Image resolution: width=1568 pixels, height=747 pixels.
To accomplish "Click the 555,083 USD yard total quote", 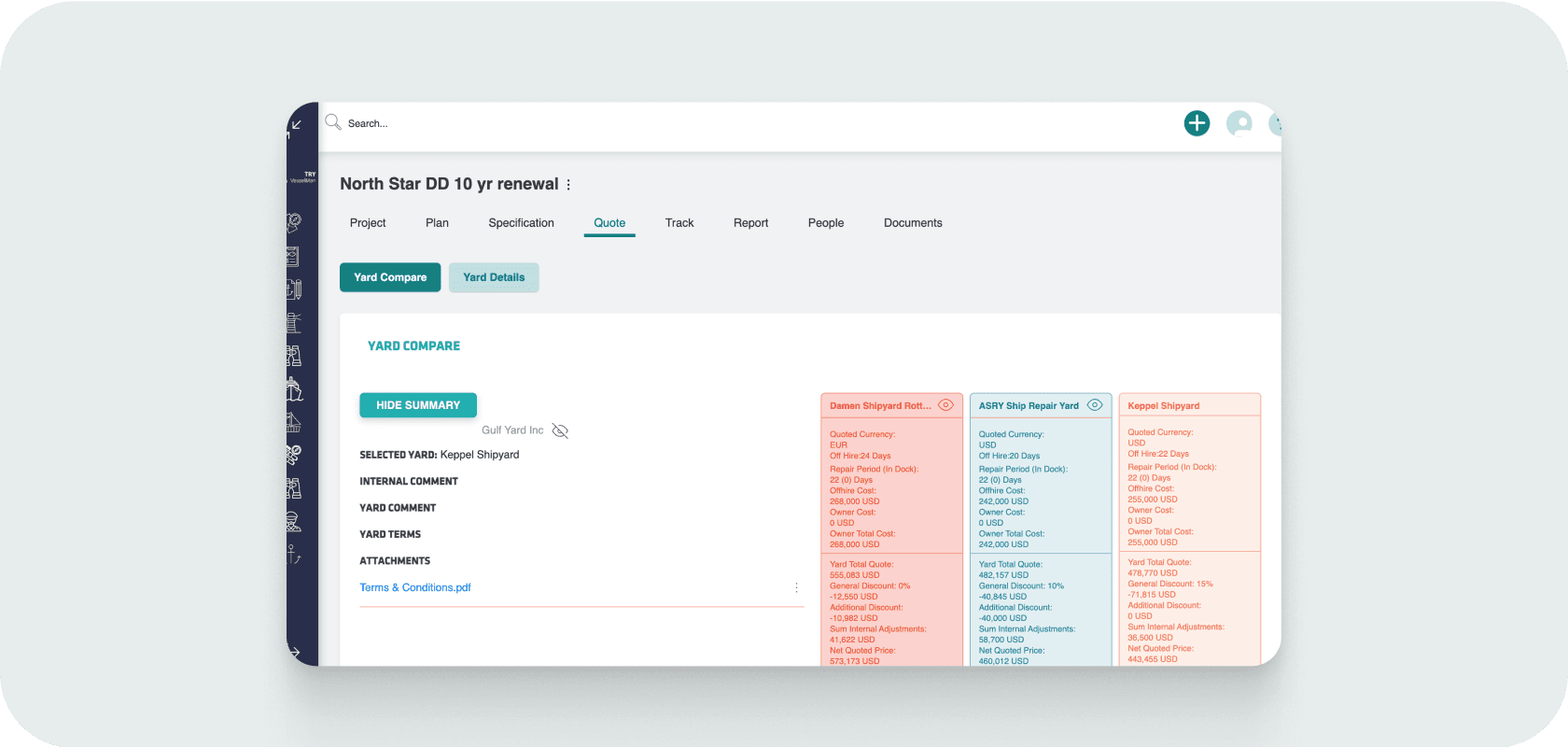I will coord(855,575).
